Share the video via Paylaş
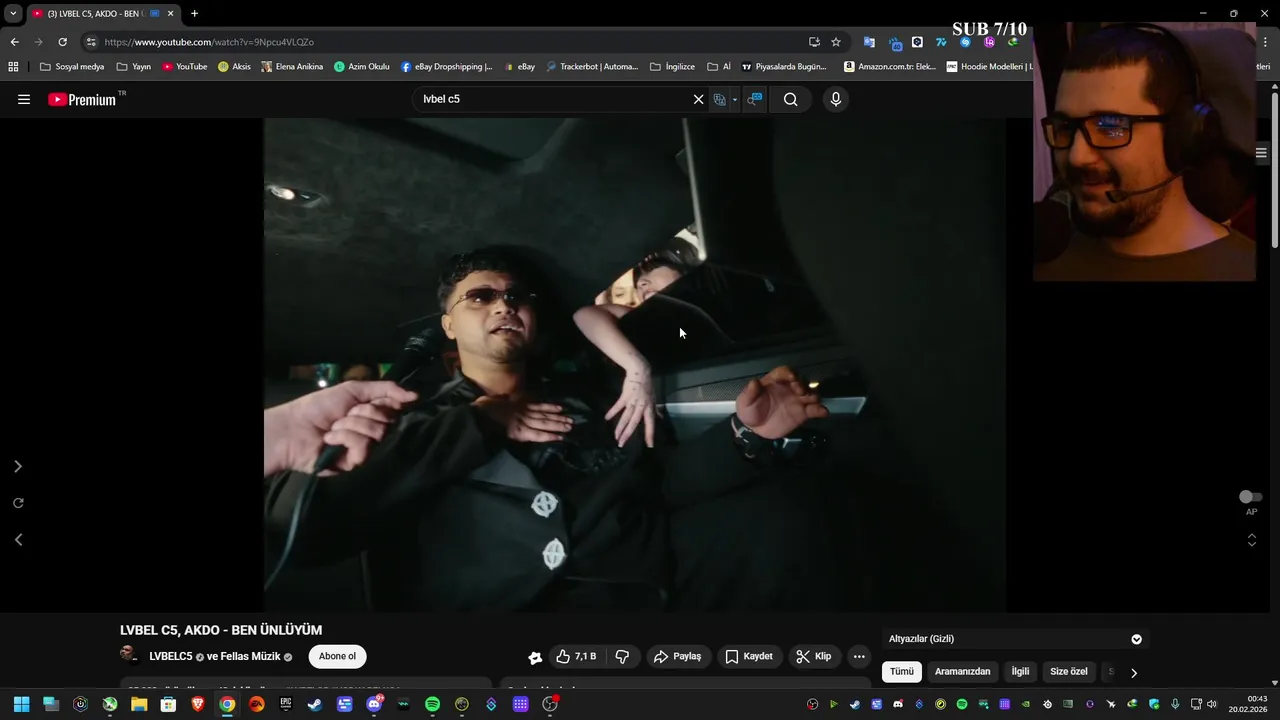The width and height of the screenshot is (1280, 720). [x=677, y=657]
